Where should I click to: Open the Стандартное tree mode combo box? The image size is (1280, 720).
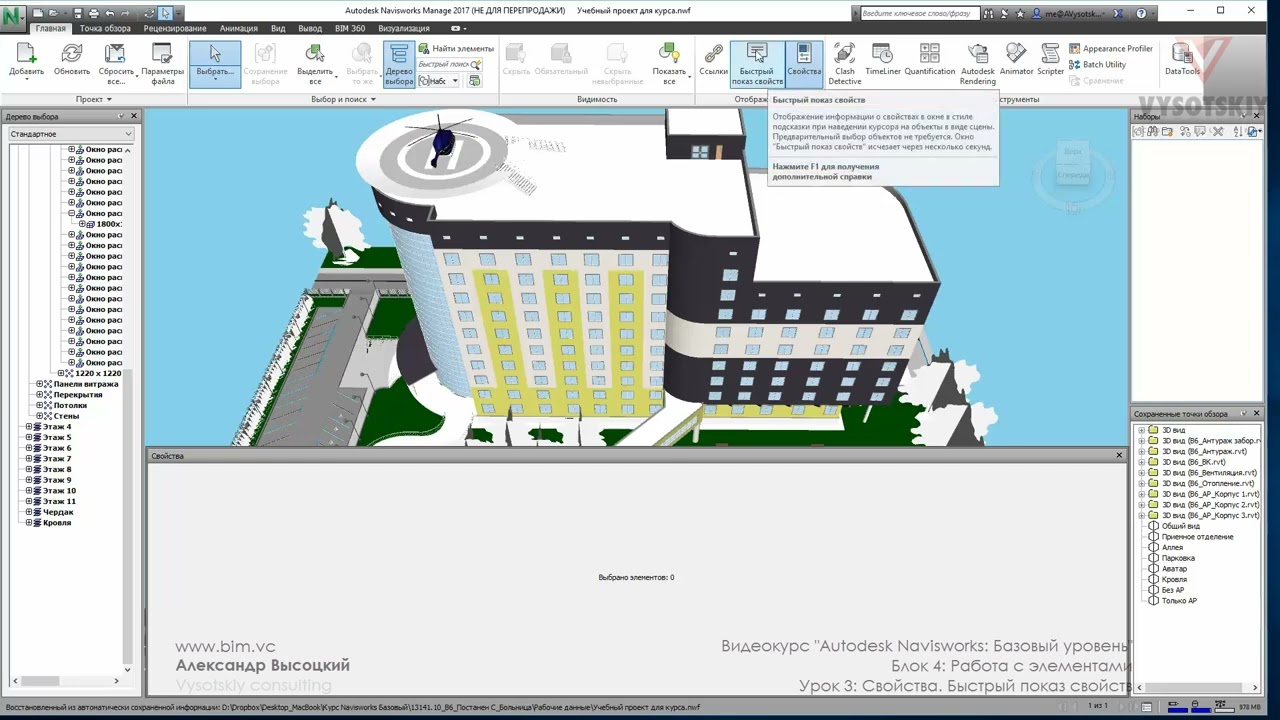[70, 134]
